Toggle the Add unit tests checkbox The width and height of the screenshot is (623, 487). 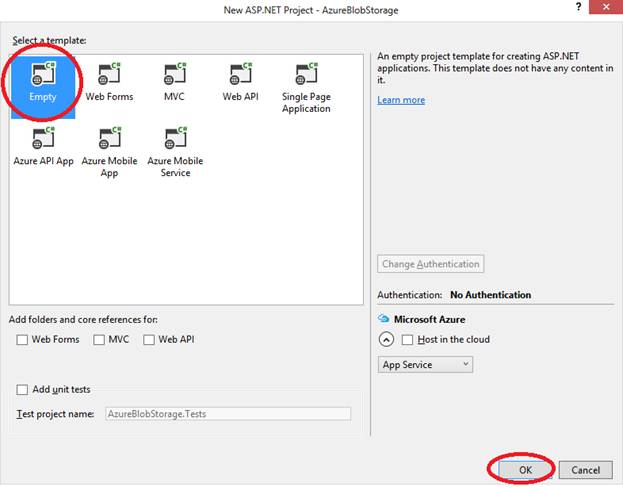point(22,390)
